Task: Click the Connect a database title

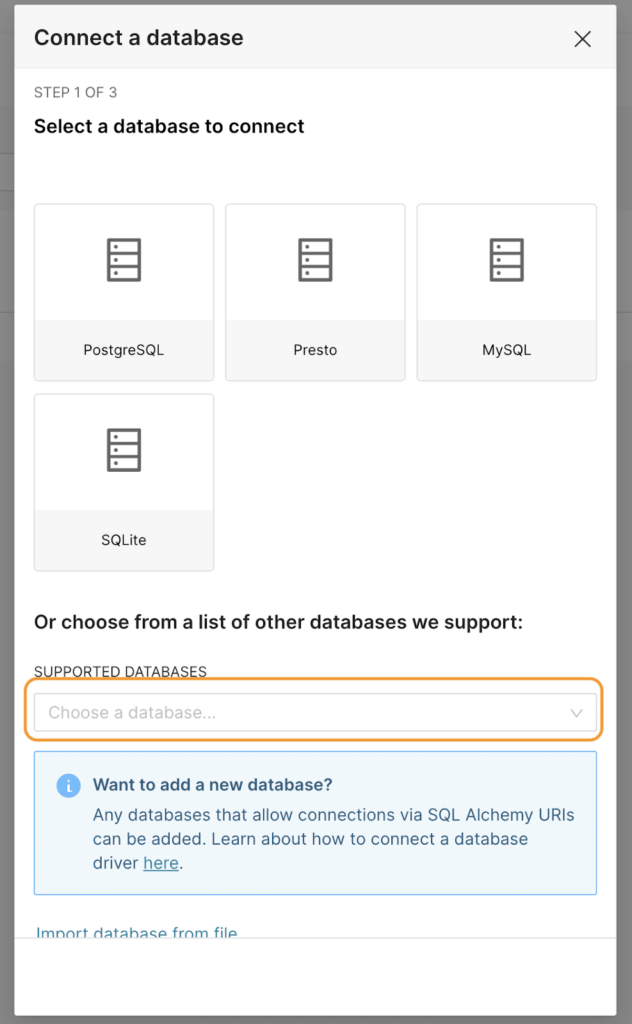Action: (x=138, y=38)
